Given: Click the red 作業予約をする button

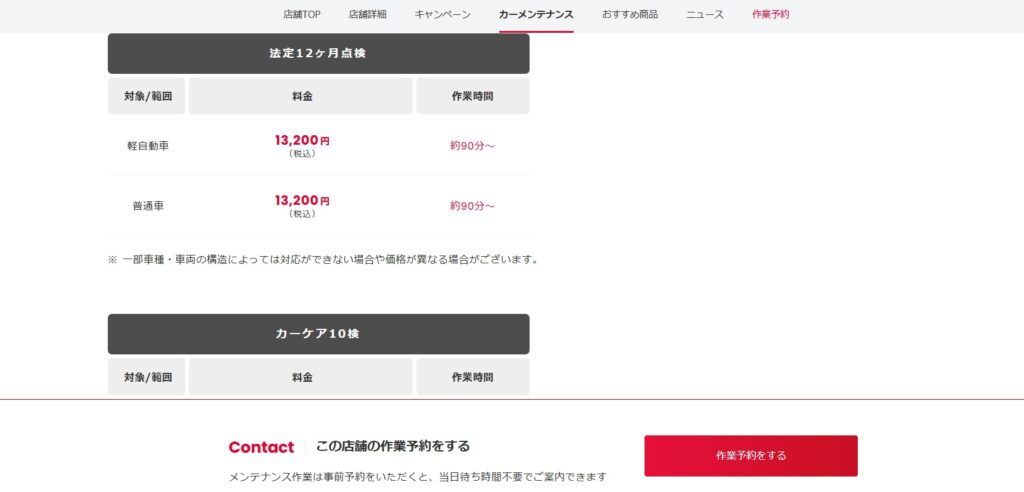Looking at the screenshot, I should pos(751,455).
